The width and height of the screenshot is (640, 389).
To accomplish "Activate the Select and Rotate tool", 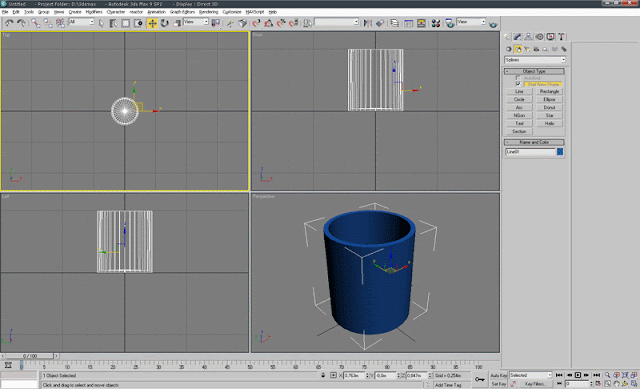I will 164,23.
